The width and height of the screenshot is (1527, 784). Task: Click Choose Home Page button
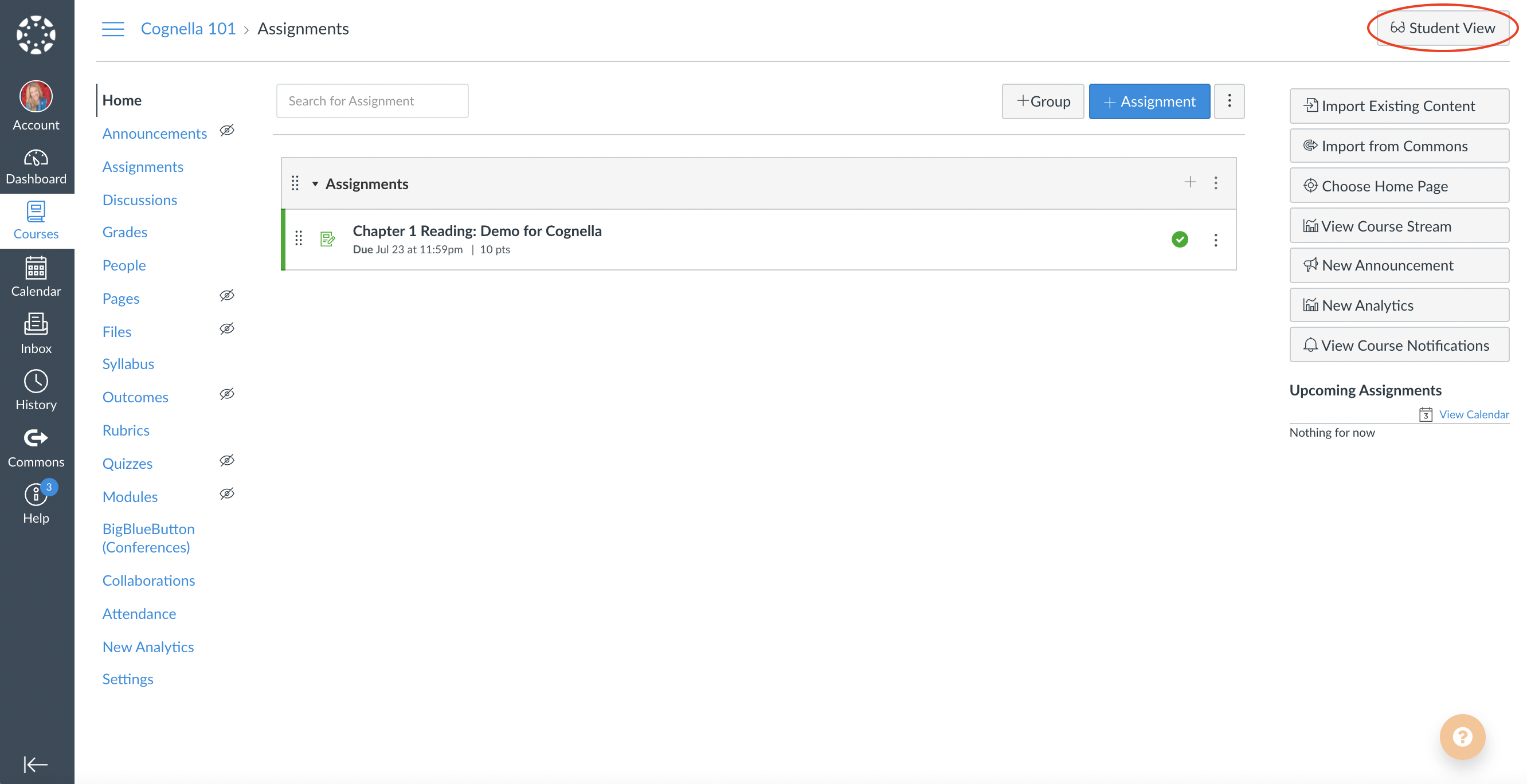(1399, 186)
